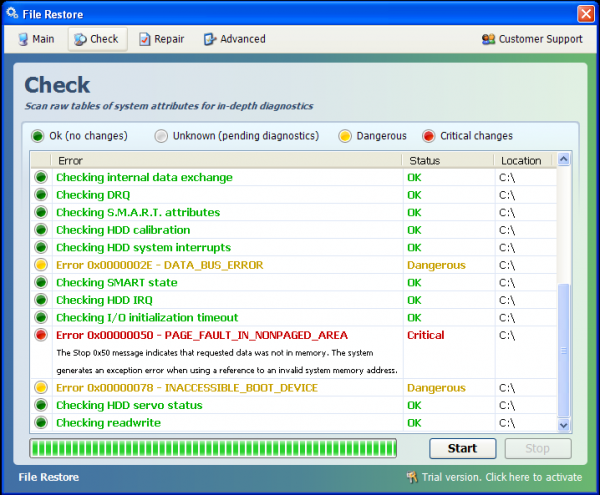600x495 pixels.
Task: Click green icon beside Checking HDD IRQ
Action: point(41,300)
